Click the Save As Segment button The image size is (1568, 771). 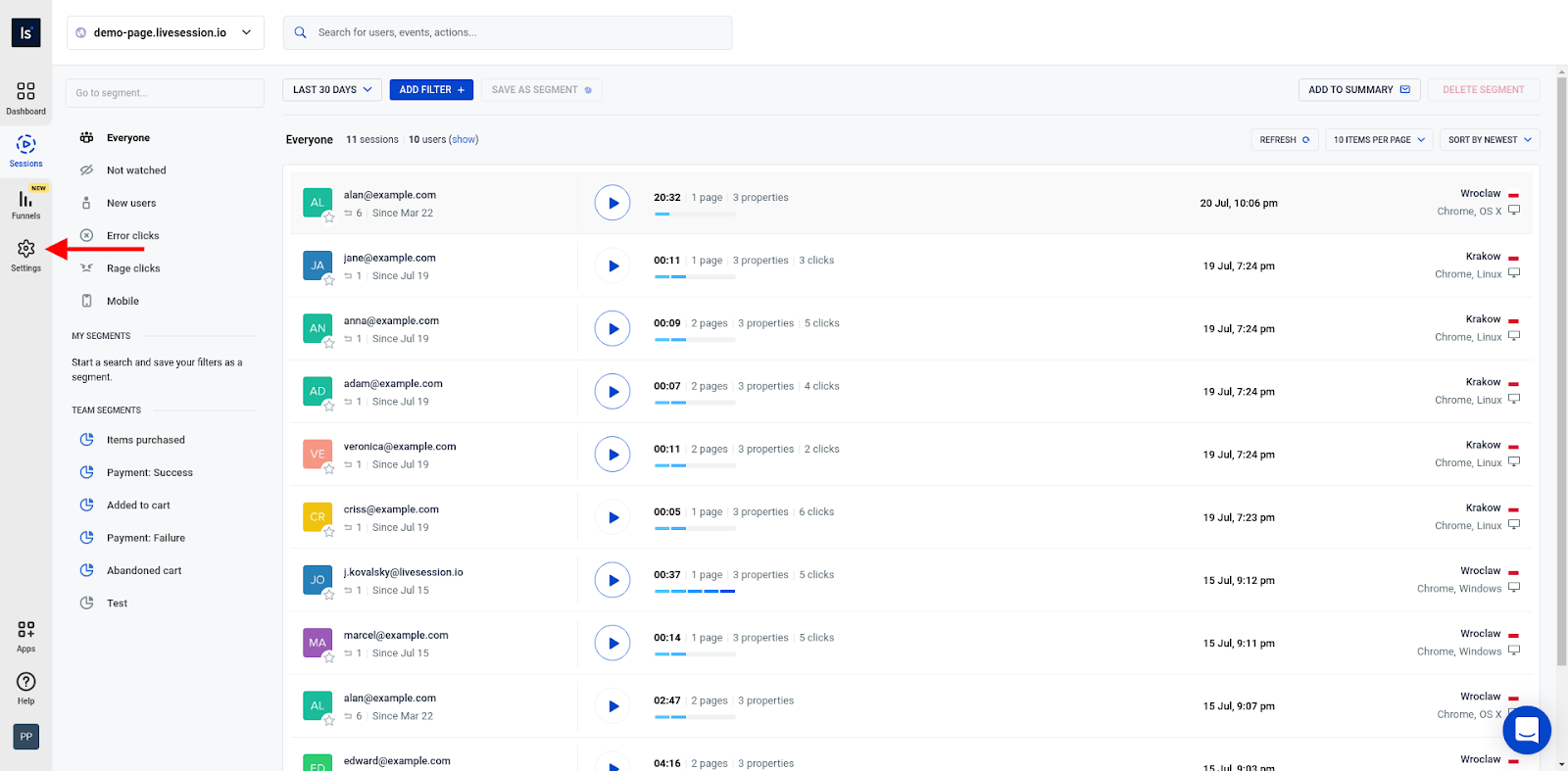click(x=541, y=89)
